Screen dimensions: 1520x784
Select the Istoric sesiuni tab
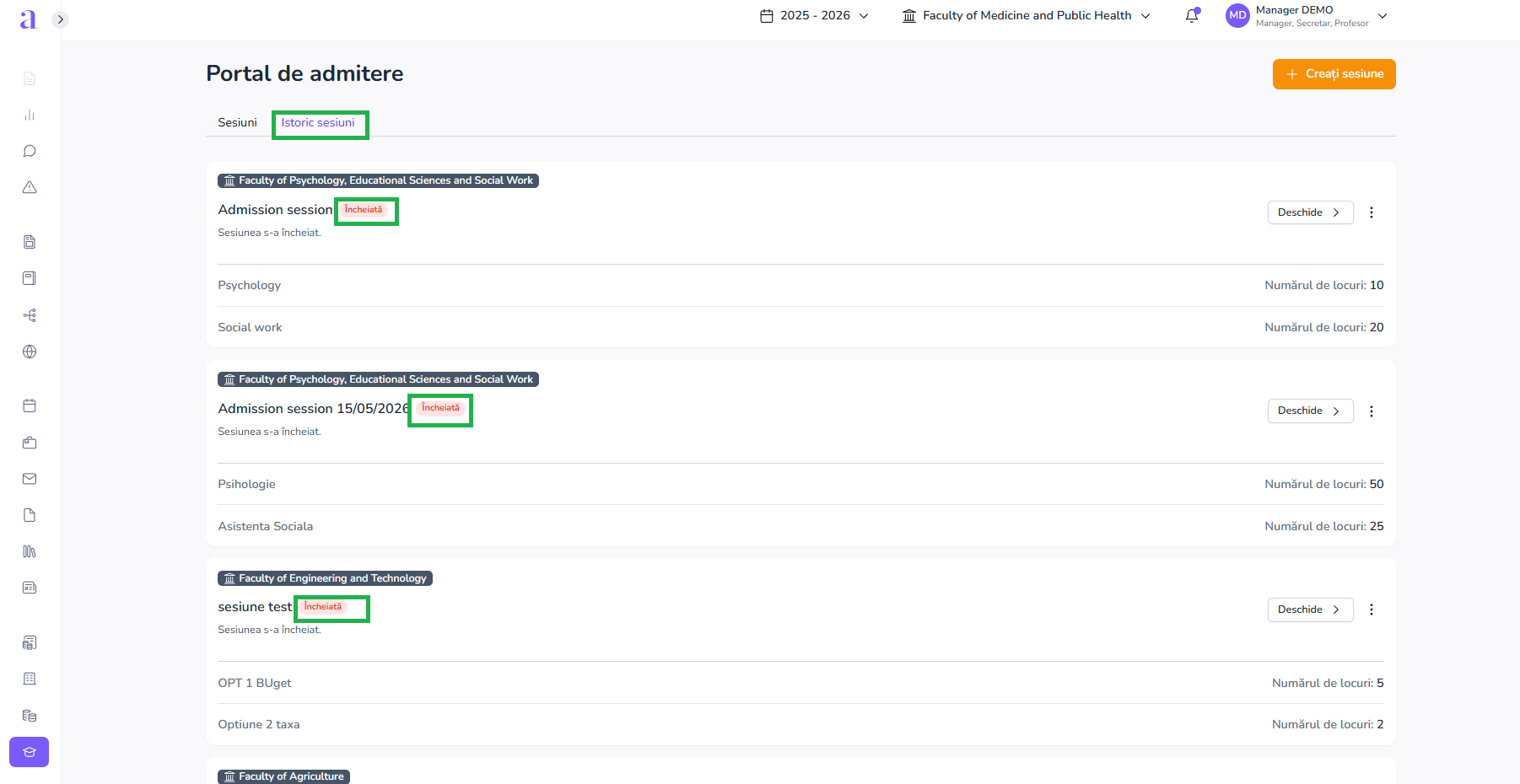tap(318, 123)
